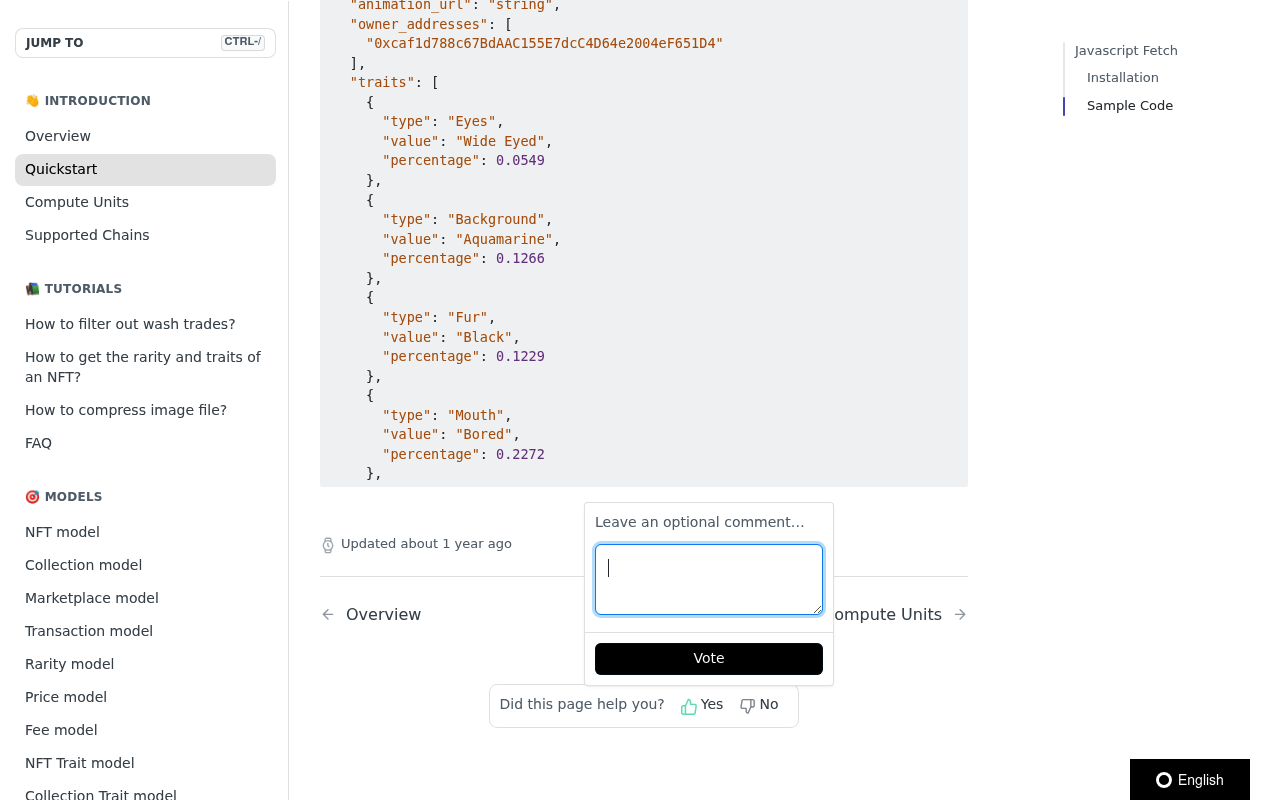
Task: Click the owner address string in code
Action: [x=544, y=43]
